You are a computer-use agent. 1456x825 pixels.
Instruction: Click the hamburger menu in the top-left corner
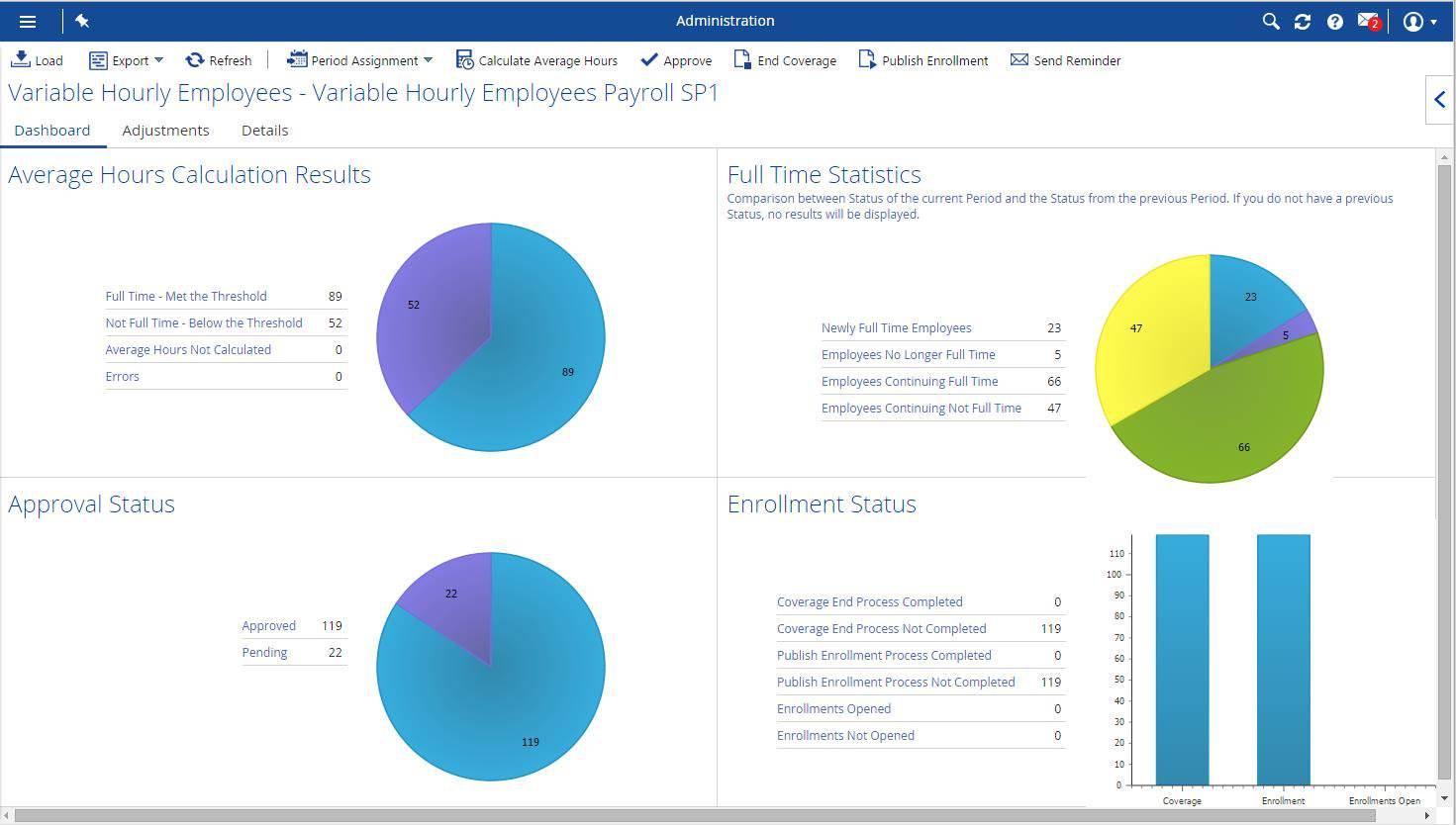click(x=28, y=20)
